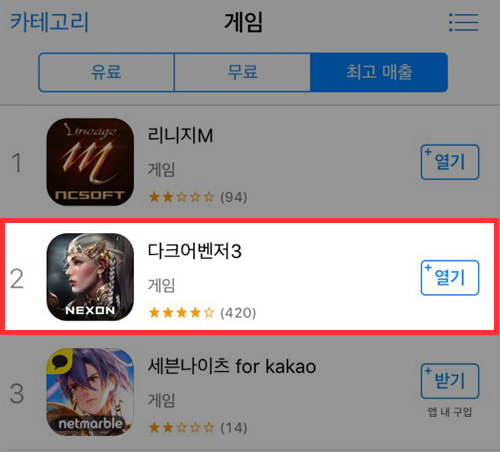
Task: Tap 게임 category label under 세븐나이츠
Action: tap(161, 400)
